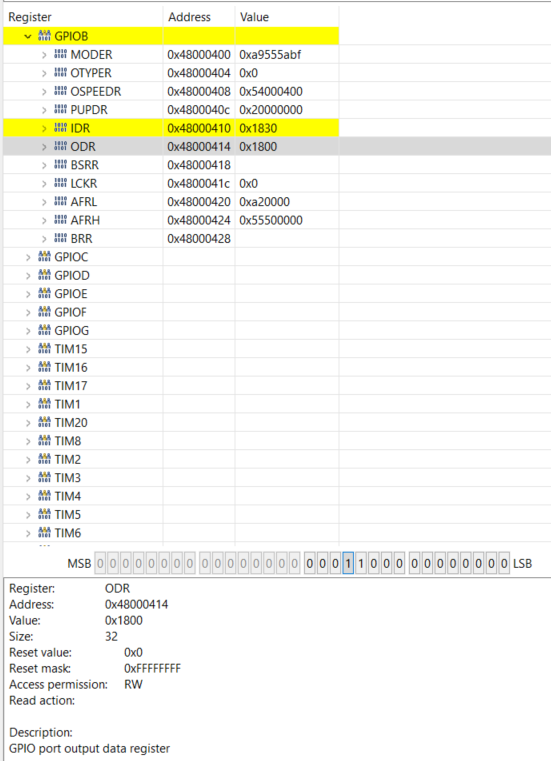This screenshot has width=551, height=761.
Task: Click the Address column header
Action: pyautogui.click(x=189, y=17)
